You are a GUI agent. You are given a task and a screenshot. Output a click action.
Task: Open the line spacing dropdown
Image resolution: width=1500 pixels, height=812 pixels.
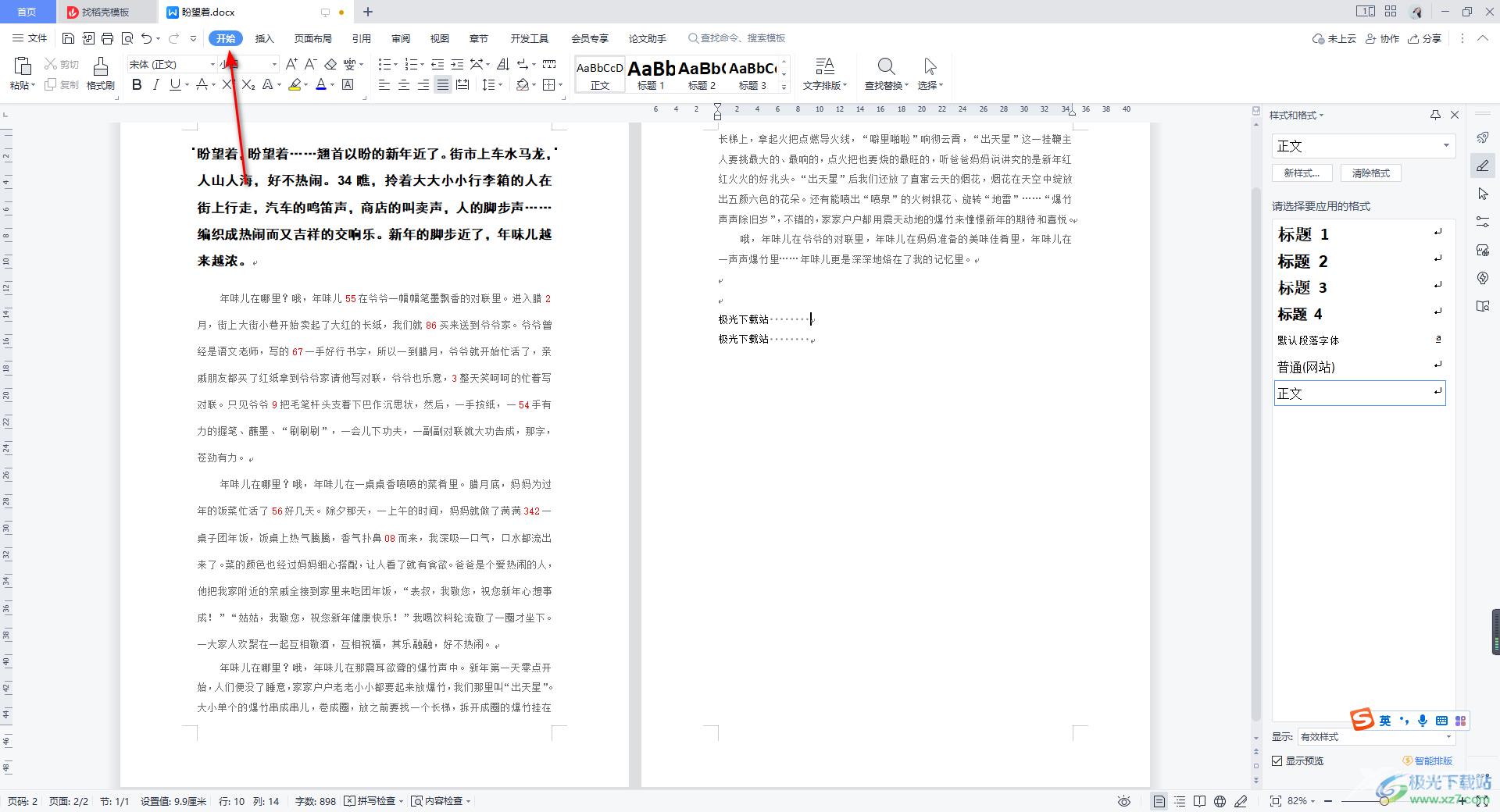492,84
